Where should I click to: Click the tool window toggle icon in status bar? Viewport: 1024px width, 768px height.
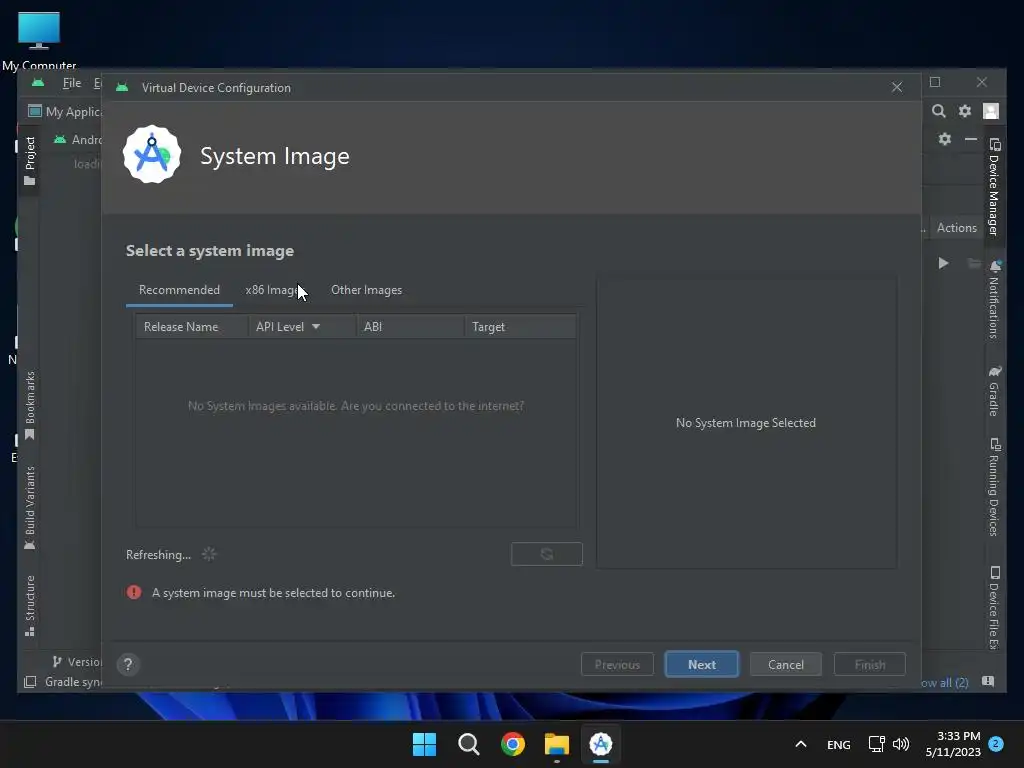click(30, 682)
